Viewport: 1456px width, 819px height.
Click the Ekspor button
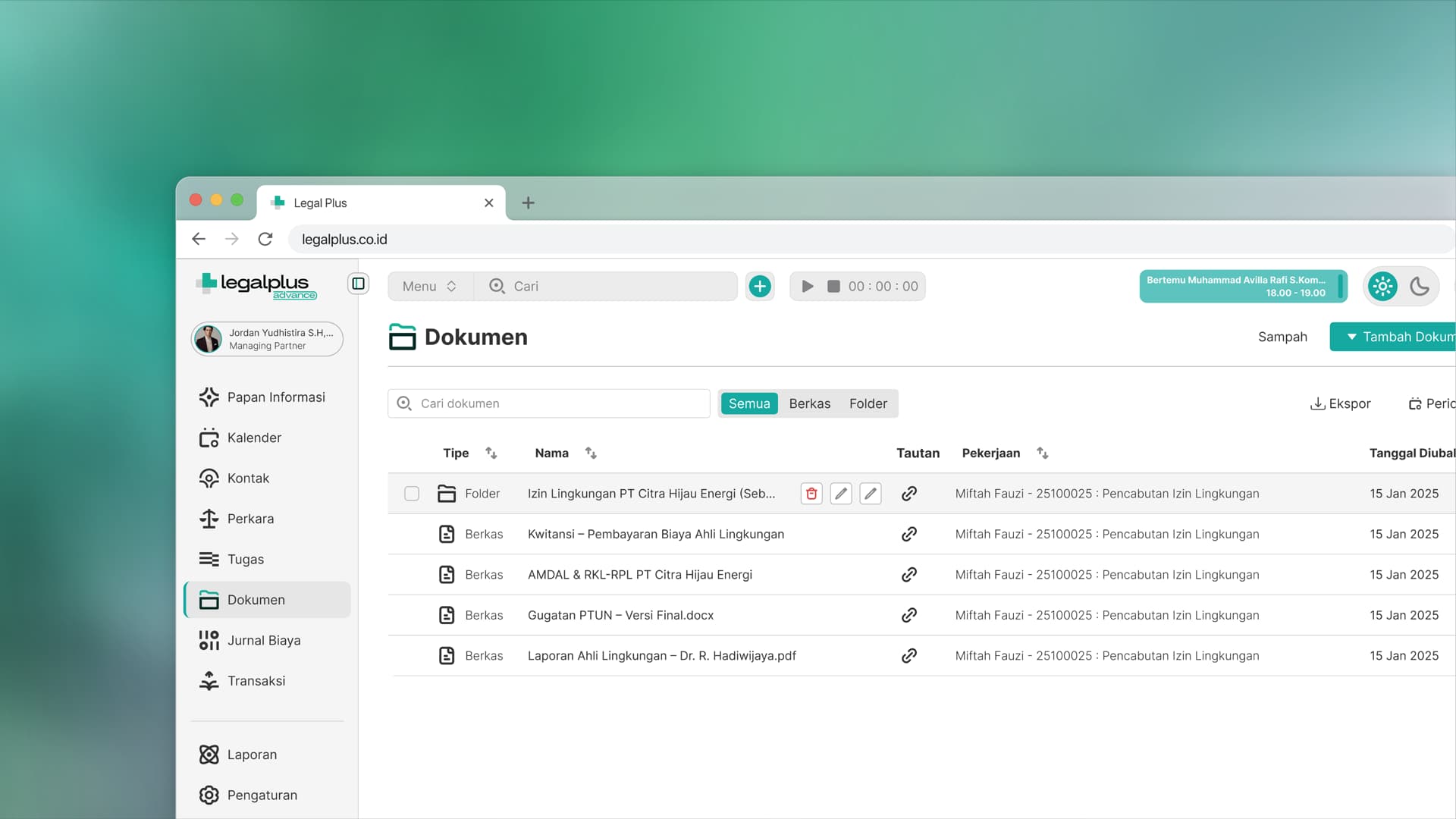(x=1340, y=404)
